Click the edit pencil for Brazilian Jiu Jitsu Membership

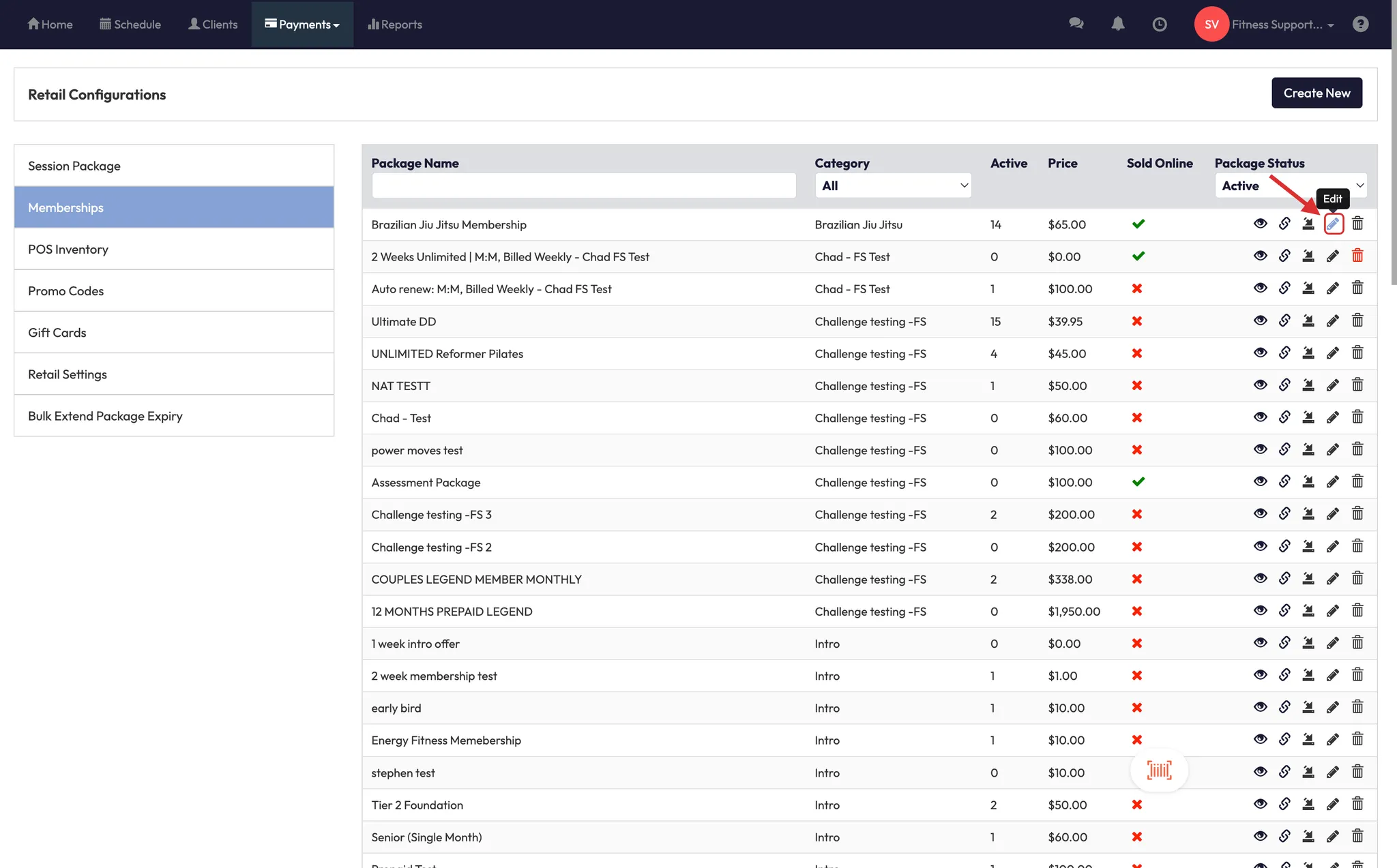[x=1333, y=224]
